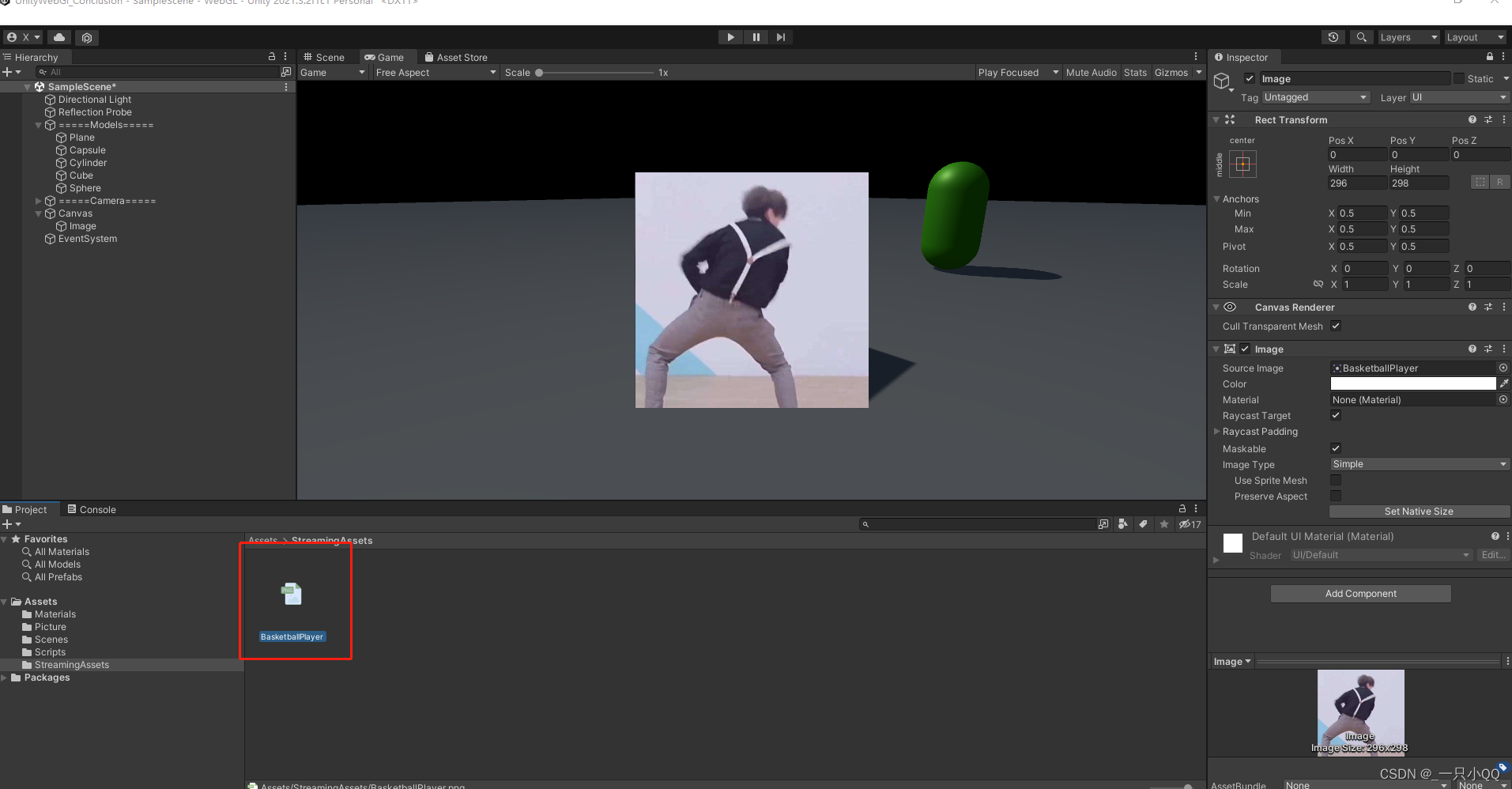
Task: Click the favorites star icon in Project
Action: tap(1164, 524)
